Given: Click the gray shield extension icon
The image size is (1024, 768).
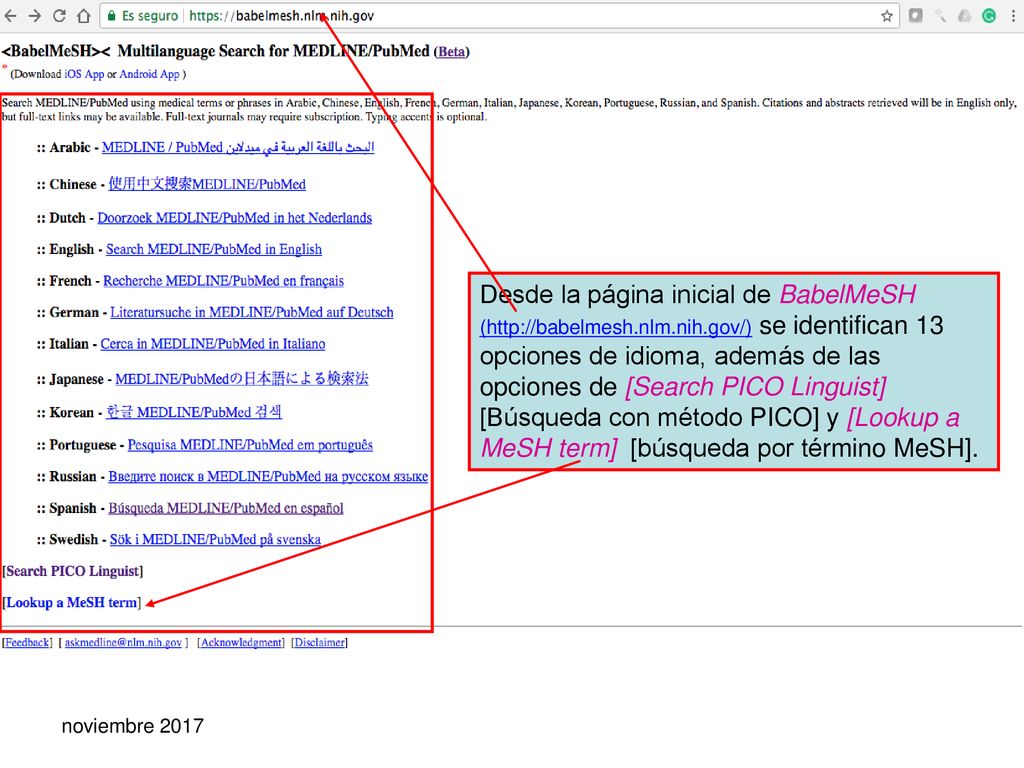Looking at the screenshot, I should (x=916, y=16).
